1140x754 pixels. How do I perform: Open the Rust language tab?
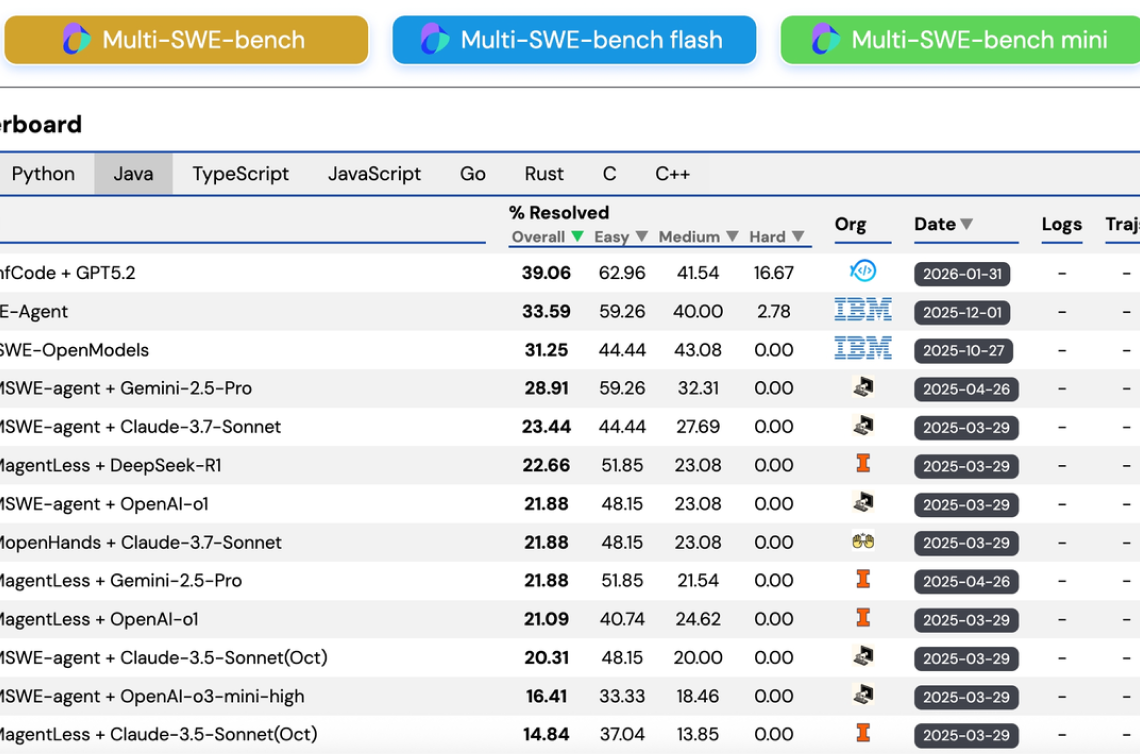pos(544,174)
